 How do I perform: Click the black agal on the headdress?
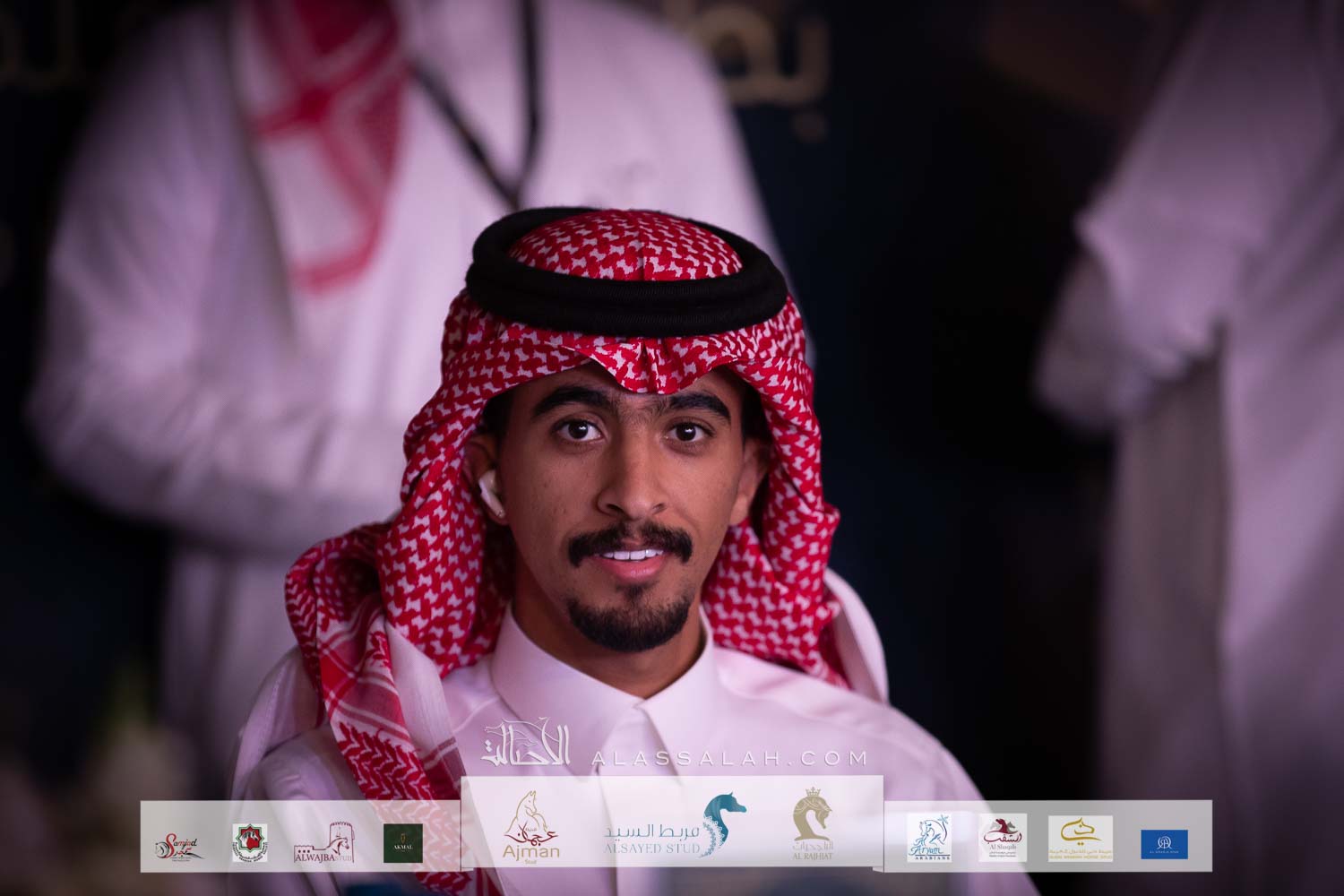(x=618, y=291)
